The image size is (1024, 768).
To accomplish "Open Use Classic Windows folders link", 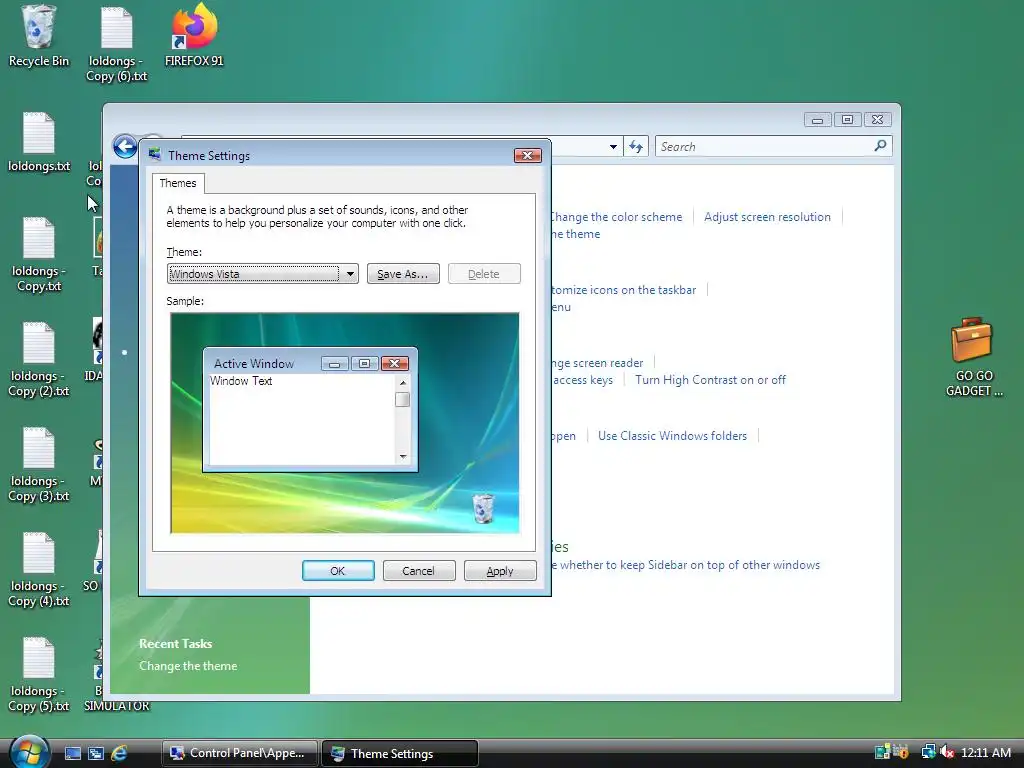I will (x=672, y=436).
